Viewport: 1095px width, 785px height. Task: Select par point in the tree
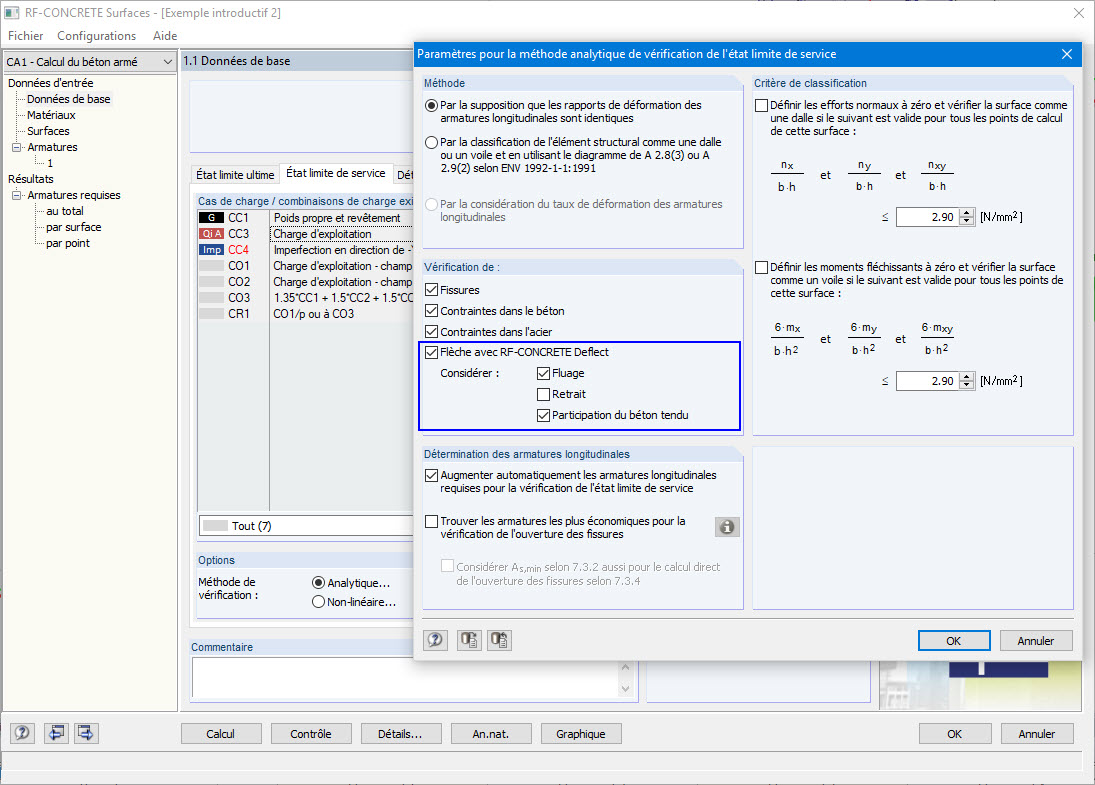point(68,243)
